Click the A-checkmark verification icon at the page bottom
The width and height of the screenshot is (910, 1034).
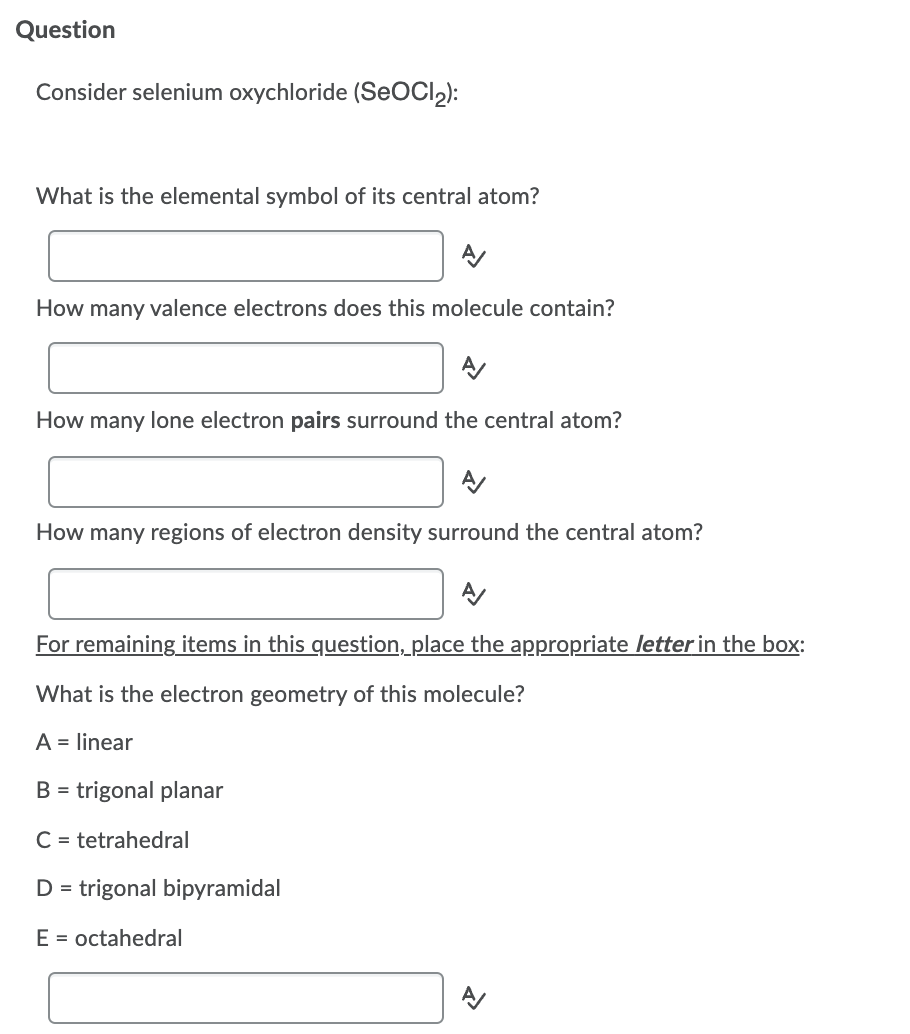tap(474, 997)
